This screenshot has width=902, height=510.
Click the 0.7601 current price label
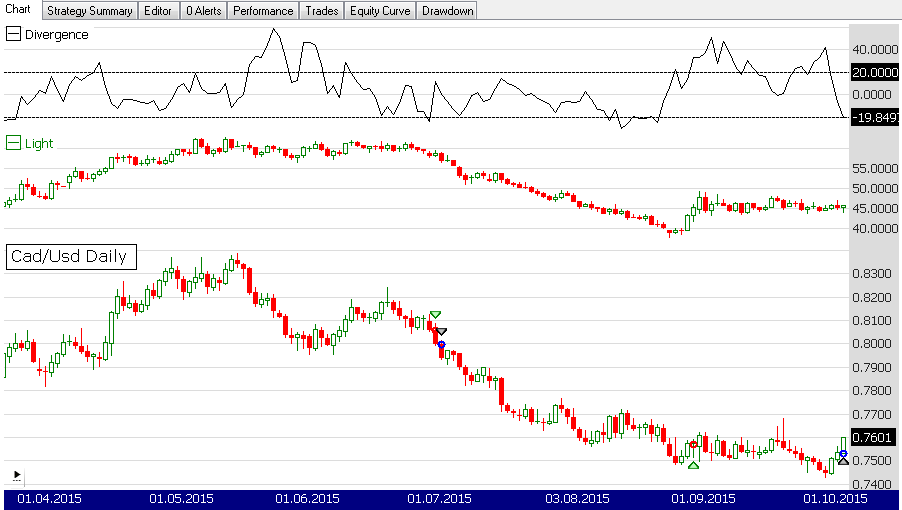[876, 437]
